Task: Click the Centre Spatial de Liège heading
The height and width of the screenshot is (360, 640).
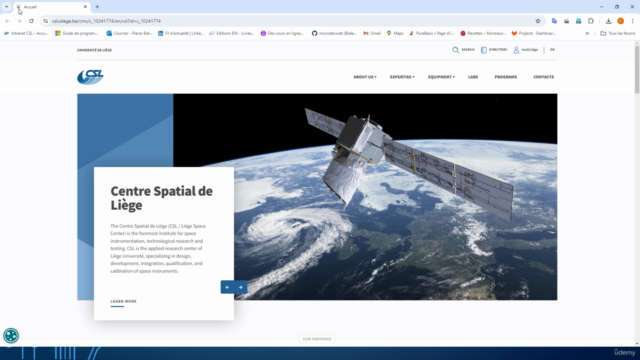Action: (x=162, y=198)
